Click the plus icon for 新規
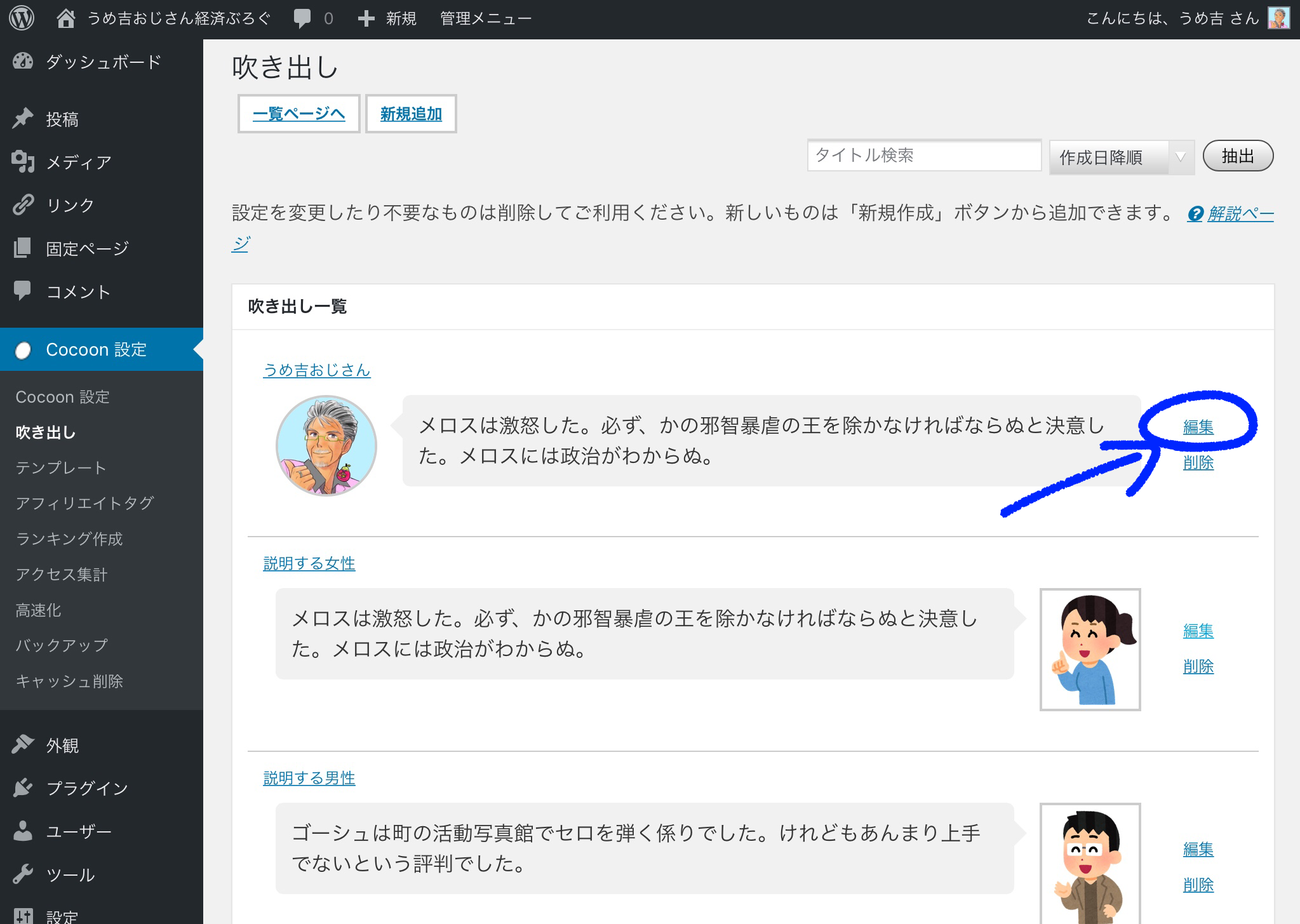 [x=366, y=18]
